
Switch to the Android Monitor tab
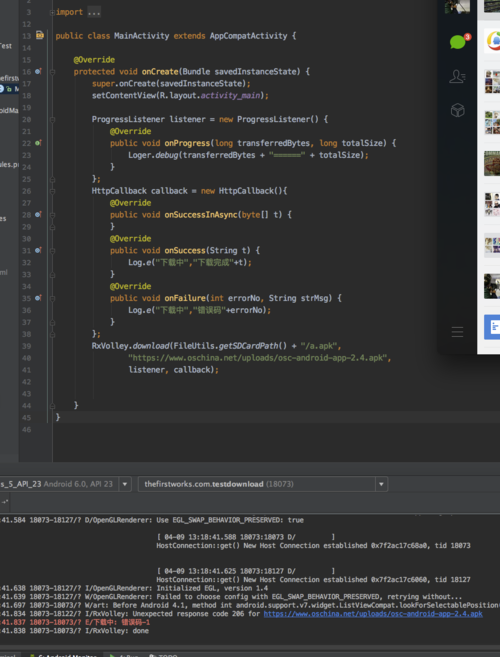pyautogui.click(x=63, y=655)
